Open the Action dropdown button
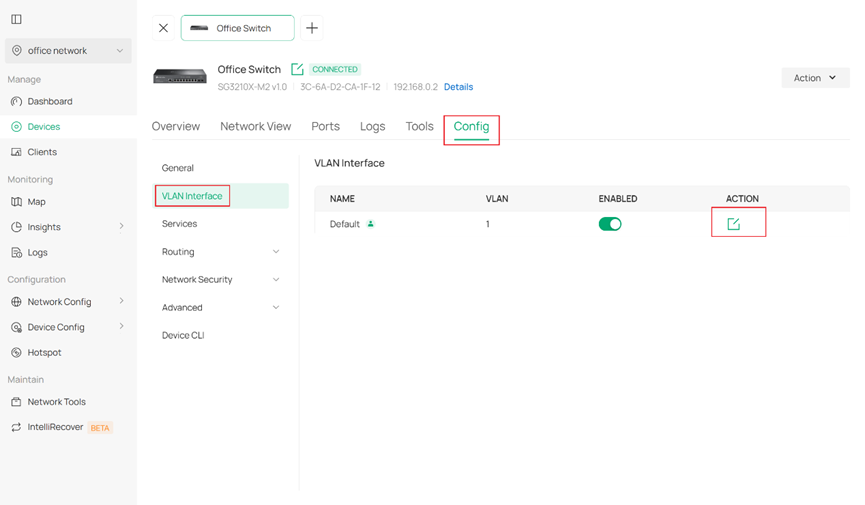 click(815, 78)
